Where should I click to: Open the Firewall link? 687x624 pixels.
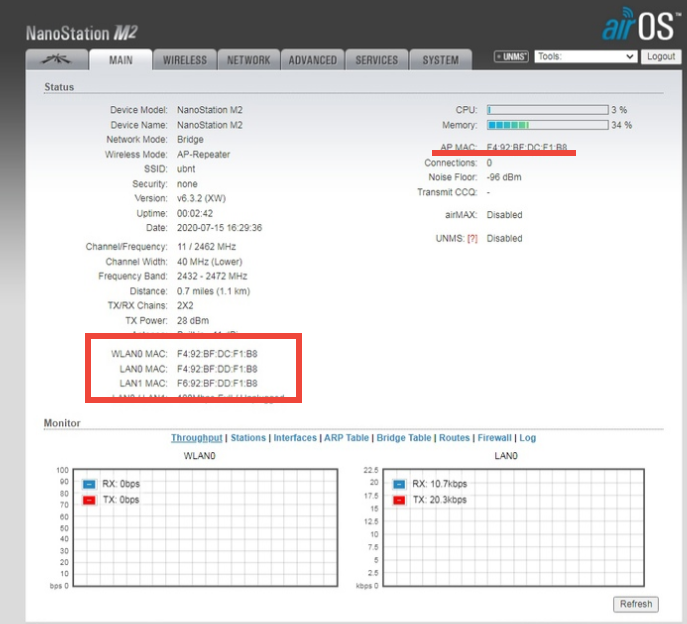494,438
